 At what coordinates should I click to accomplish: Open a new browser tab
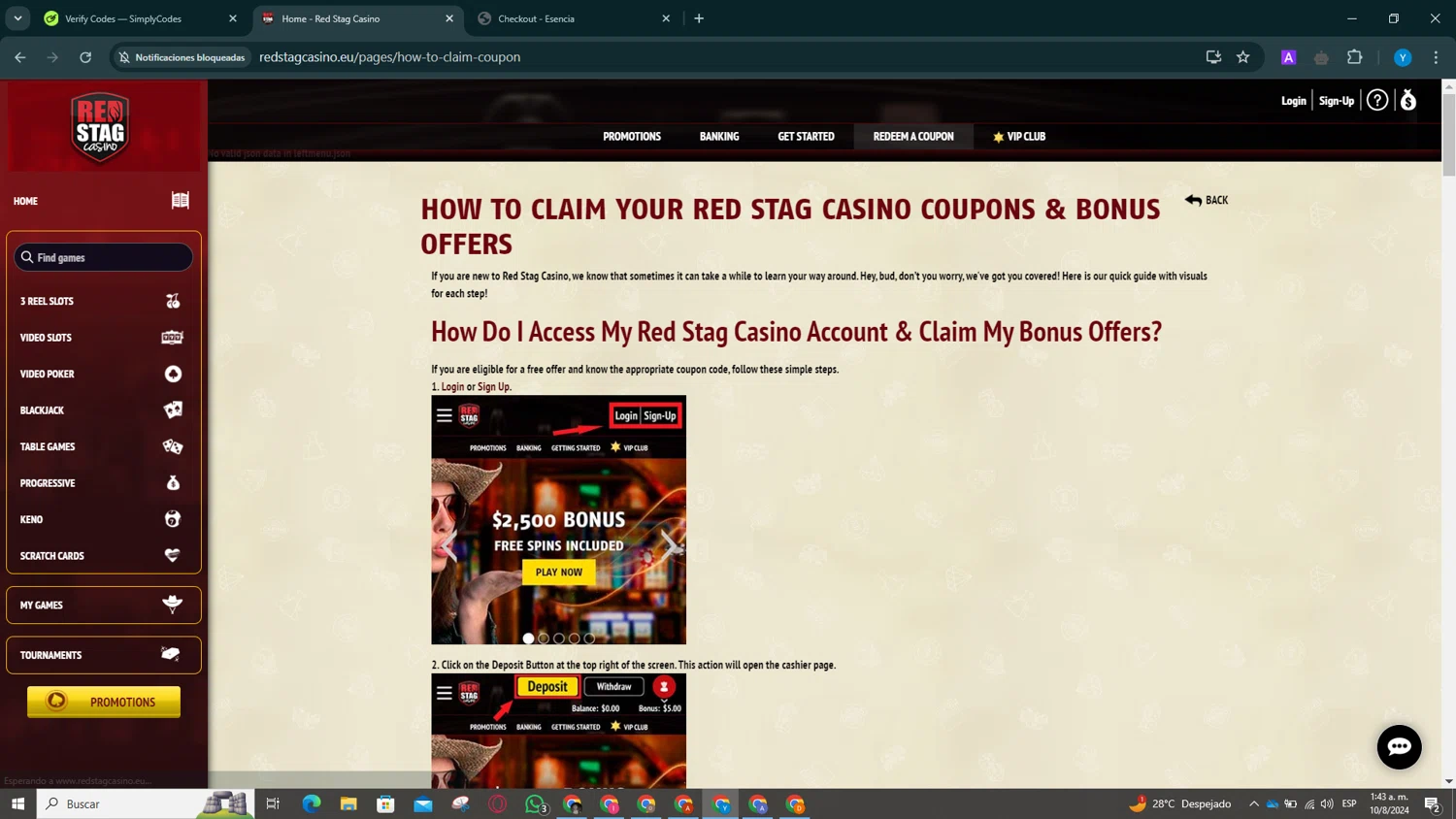pos(699,18)
